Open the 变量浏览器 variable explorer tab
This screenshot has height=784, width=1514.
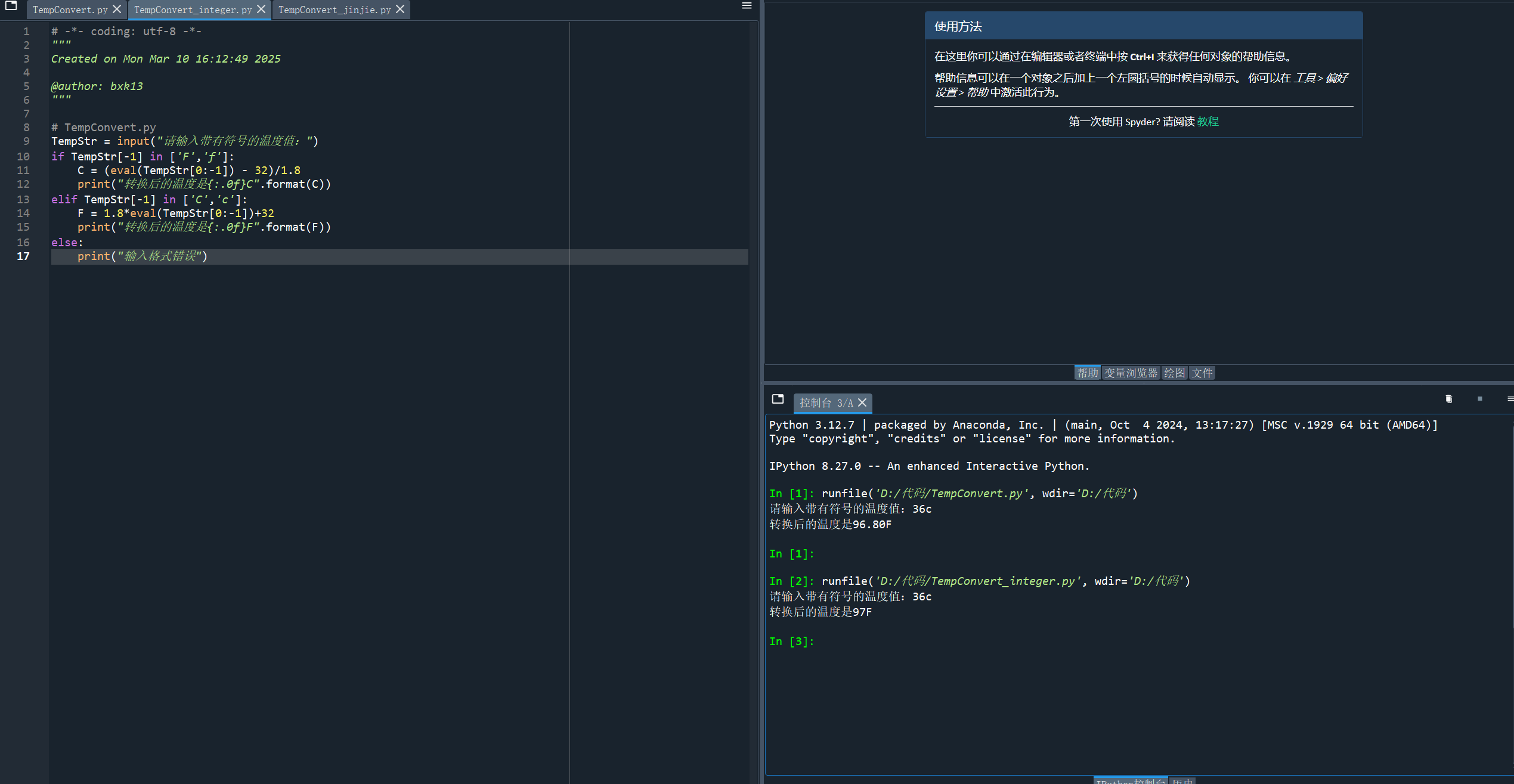coord(1131,373)
